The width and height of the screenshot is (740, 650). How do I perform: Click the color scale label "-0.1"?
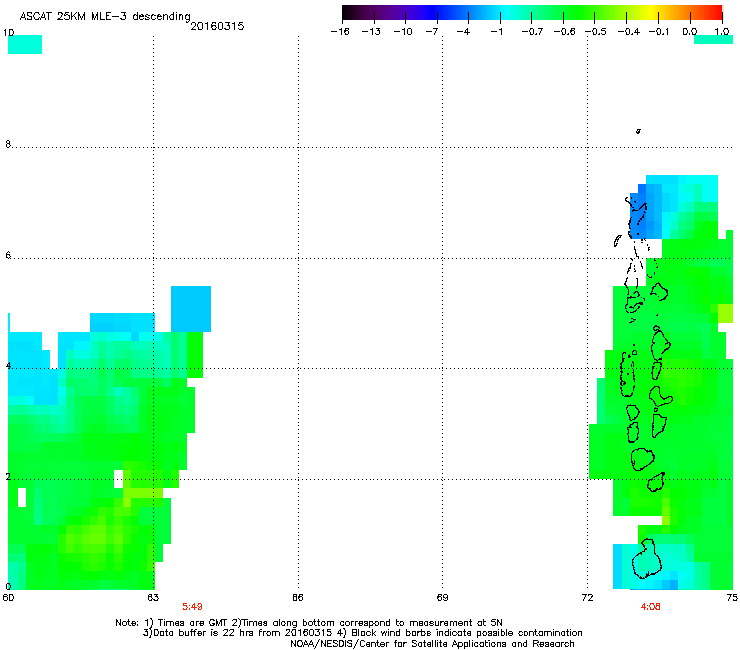(x=659, y=32)
